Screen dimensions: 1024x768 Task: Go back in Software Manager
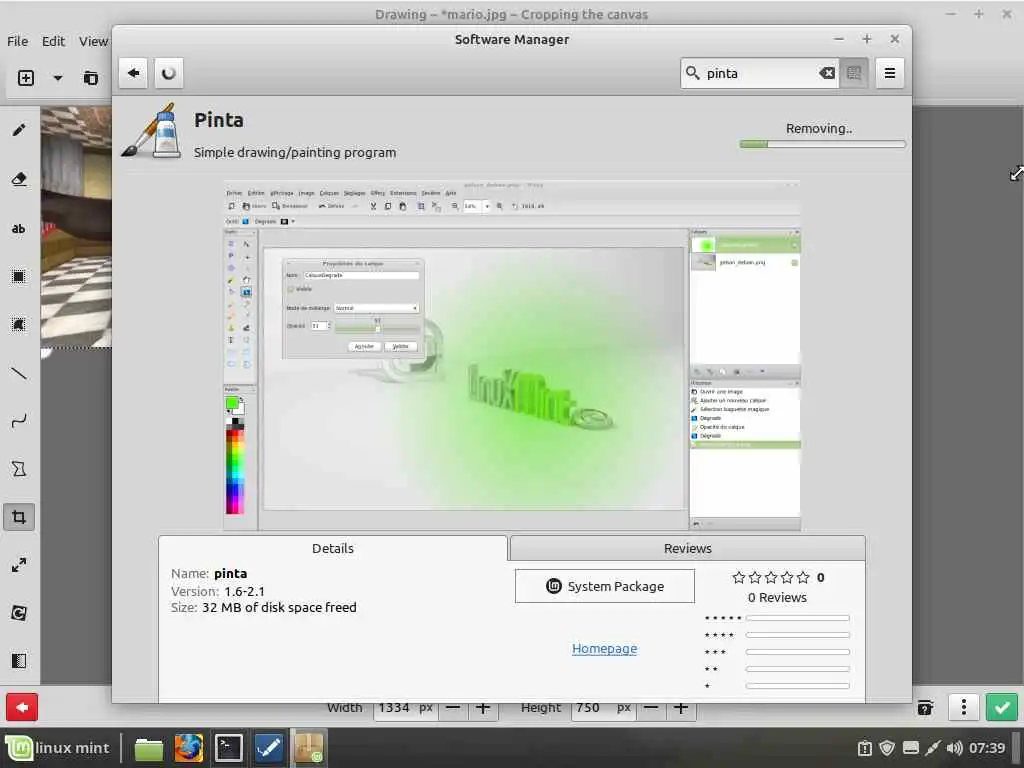click(x=134, y=73)
